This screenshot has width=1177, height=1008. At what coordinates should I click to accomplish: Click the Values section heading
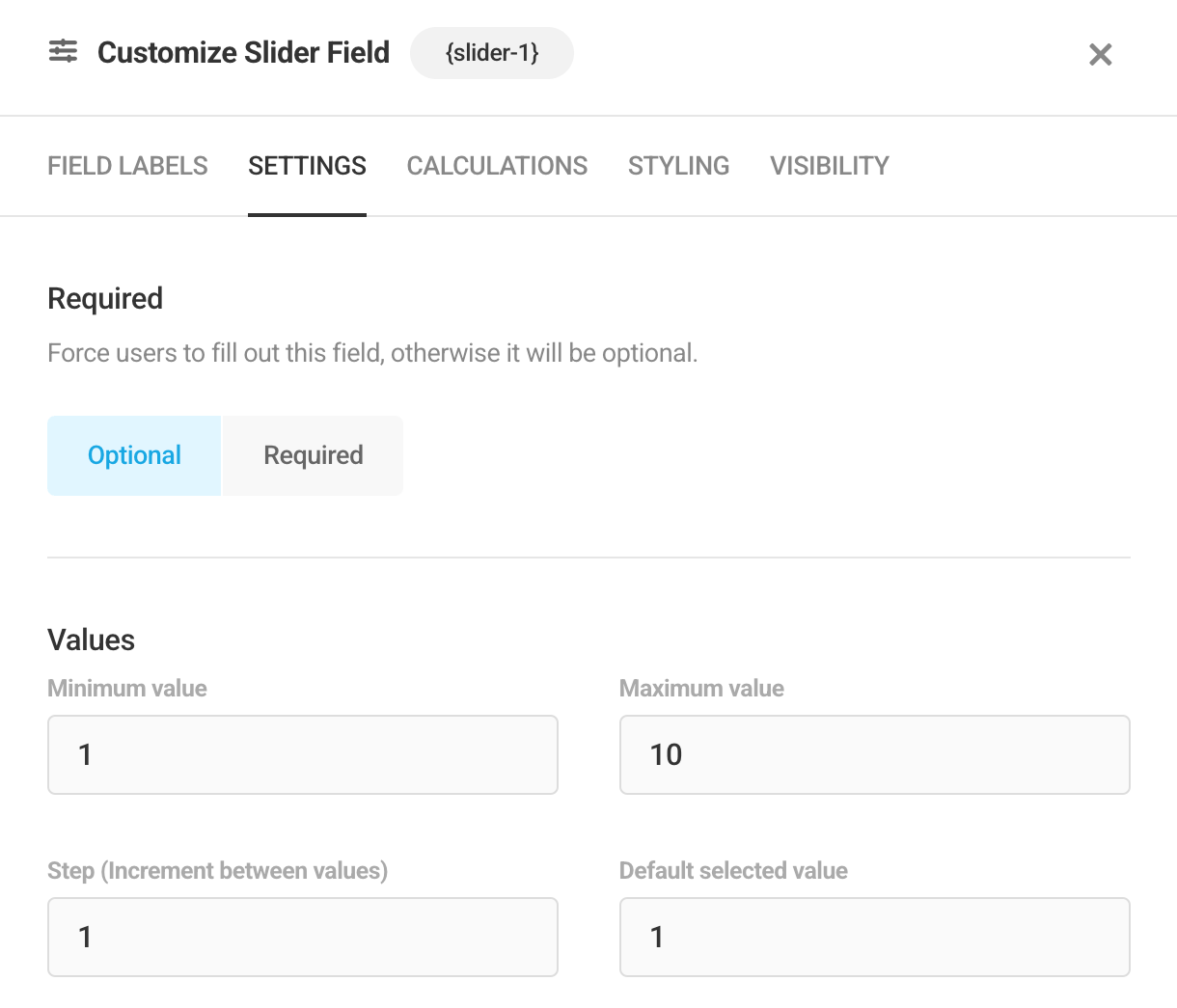92,640
